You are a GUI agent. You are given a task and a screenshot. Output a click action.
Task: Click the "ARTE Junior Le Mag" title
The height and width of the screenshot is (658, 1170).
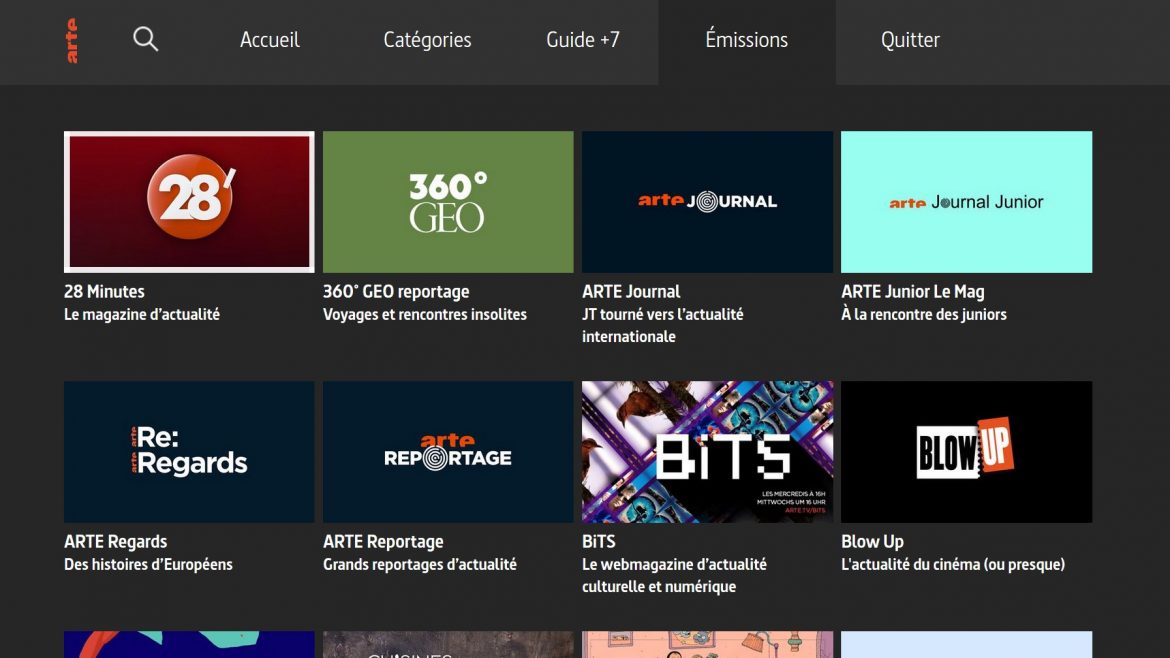913,292
